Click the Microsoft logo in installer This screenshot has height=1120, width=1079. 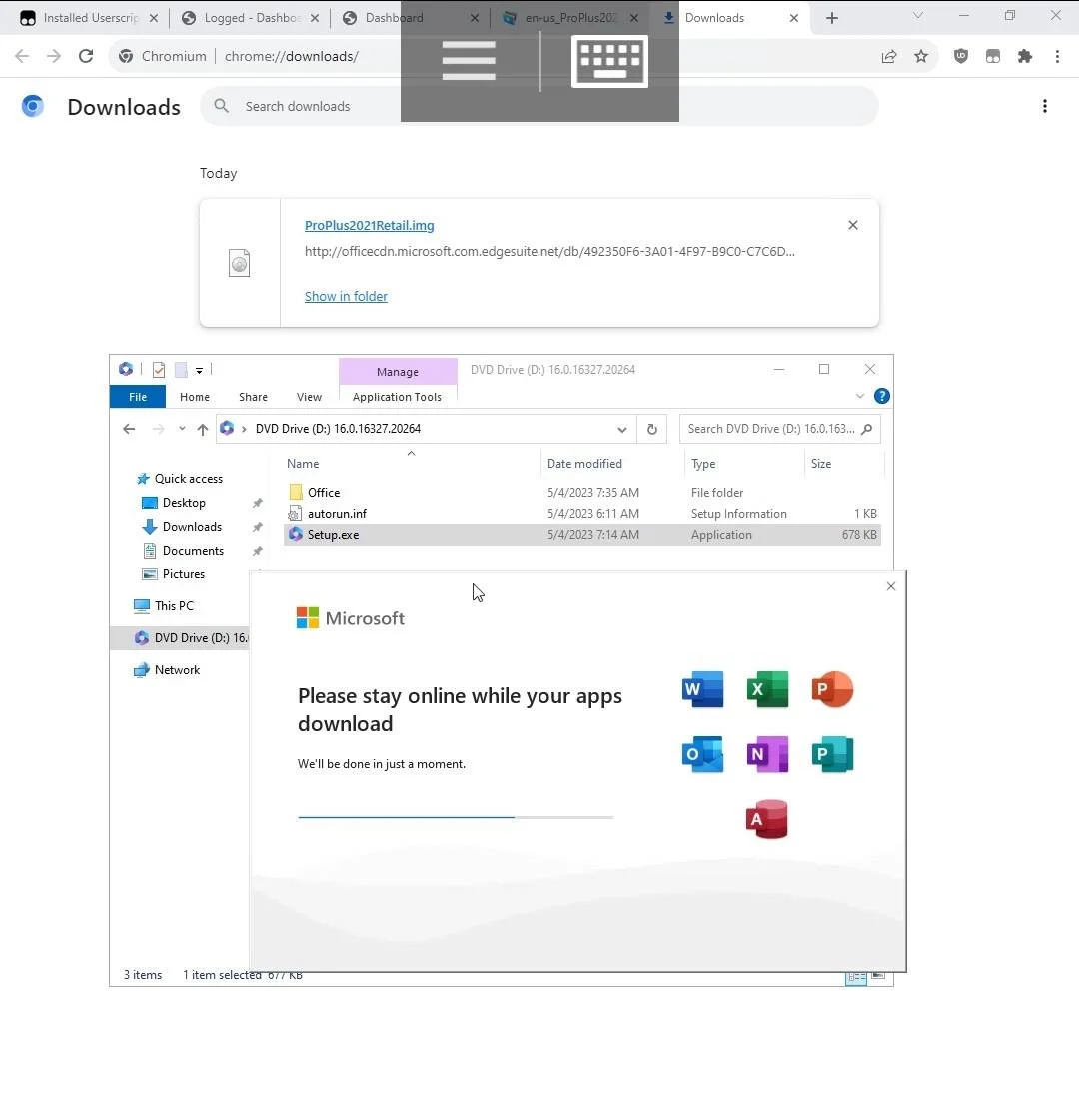coord(351,617)
